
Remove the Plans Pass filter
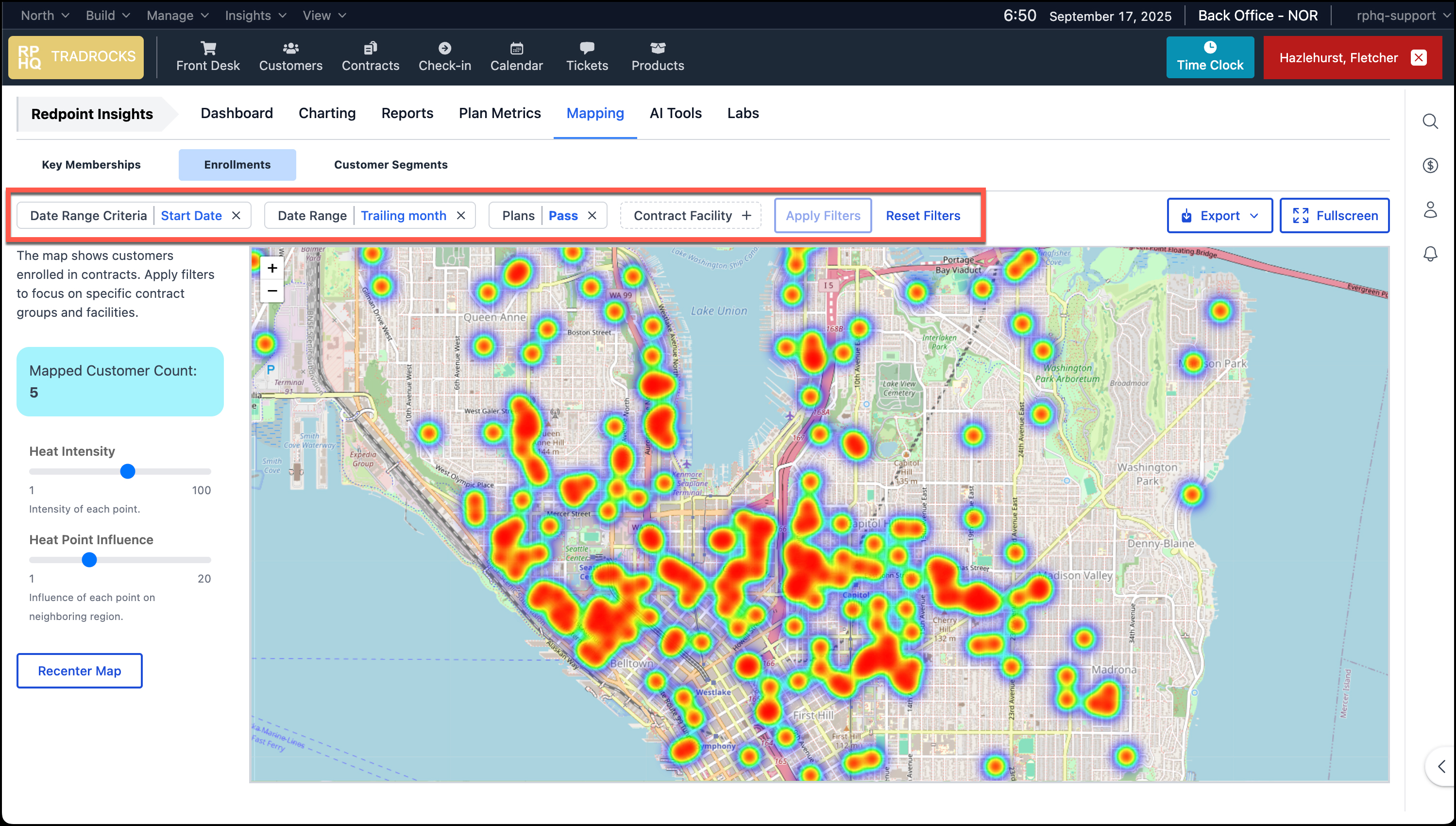click(x=592, y=216)
